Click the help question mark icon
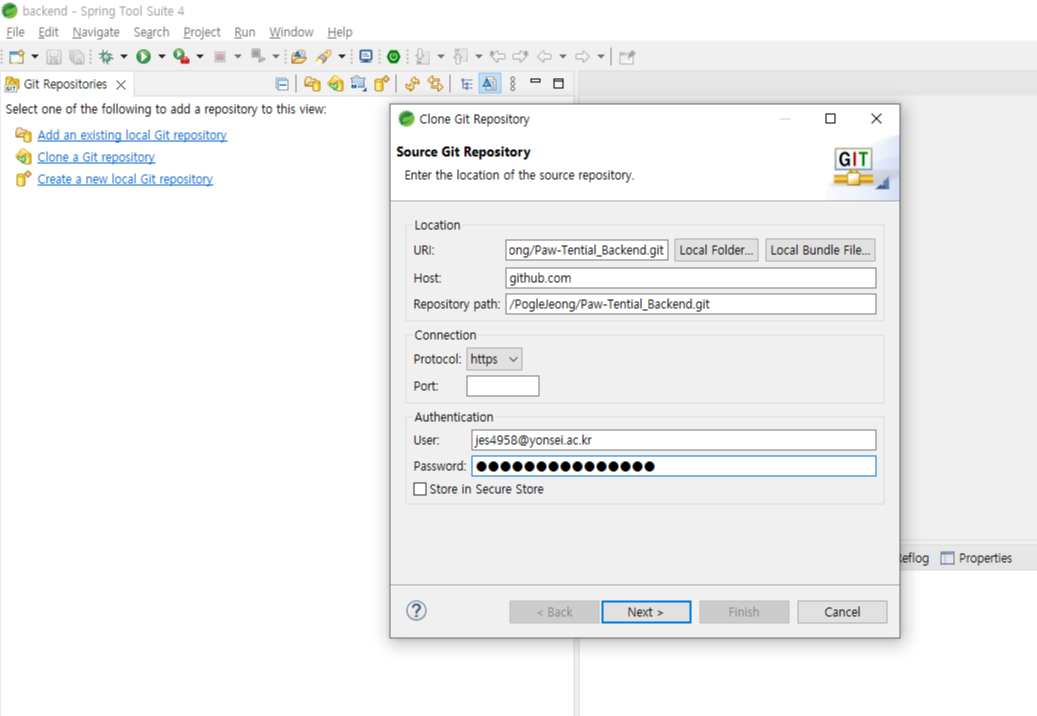This screenshot has width=1037, height=716. pyautogui.click(x=416, y=611)
